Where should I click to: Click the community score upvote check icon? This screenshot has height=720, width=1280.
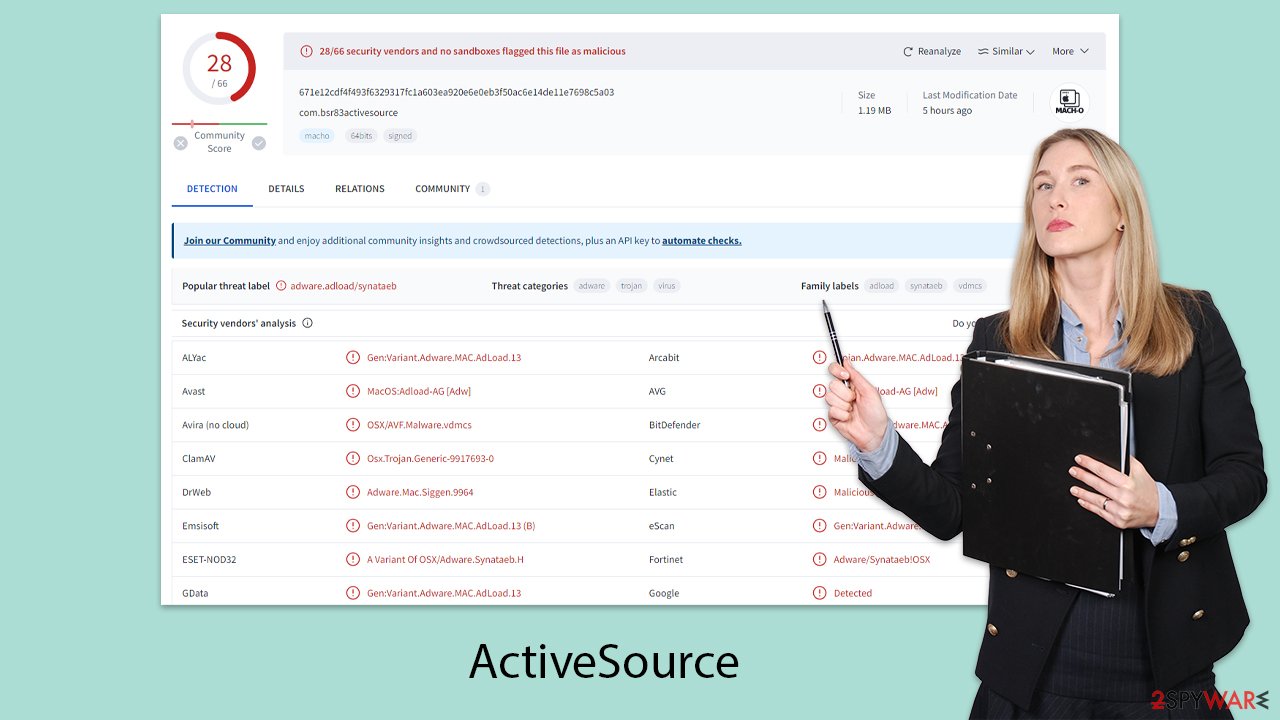coord(259,143)
